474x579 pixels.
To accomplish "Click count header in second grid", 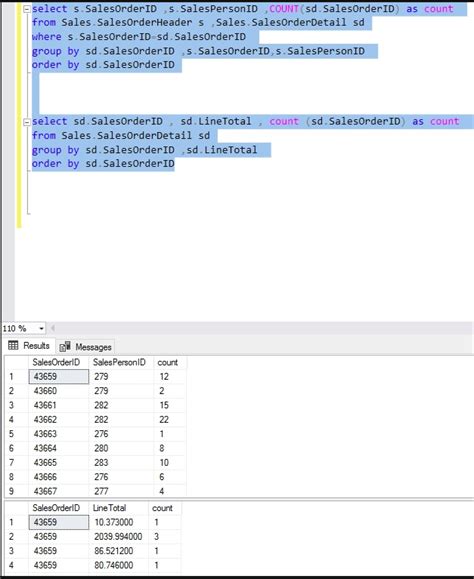I will 165,508.
